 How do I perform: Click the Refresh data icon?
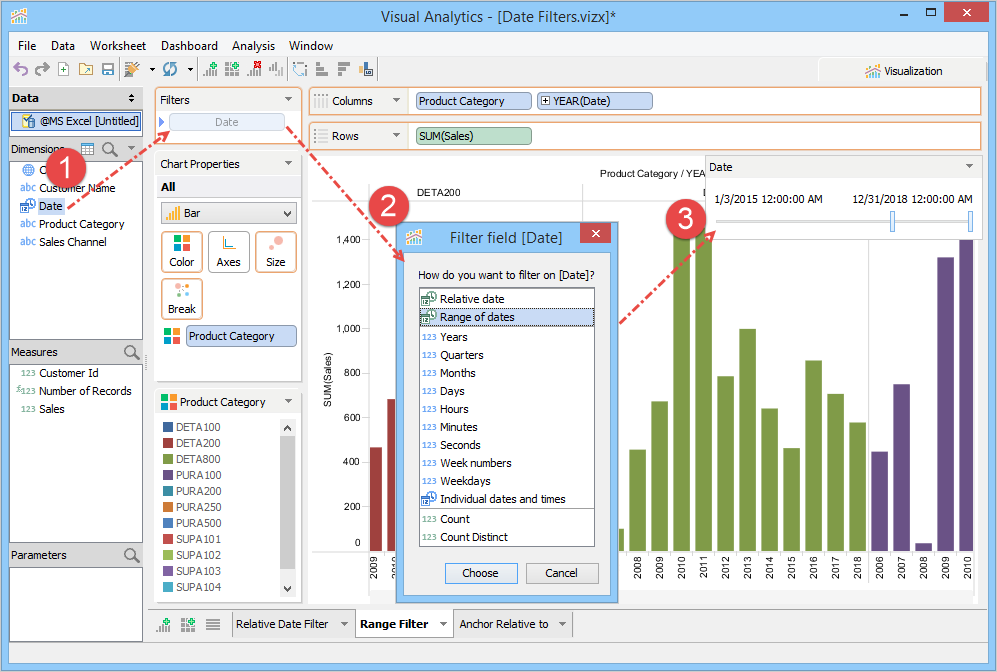[x=169, y=69]
